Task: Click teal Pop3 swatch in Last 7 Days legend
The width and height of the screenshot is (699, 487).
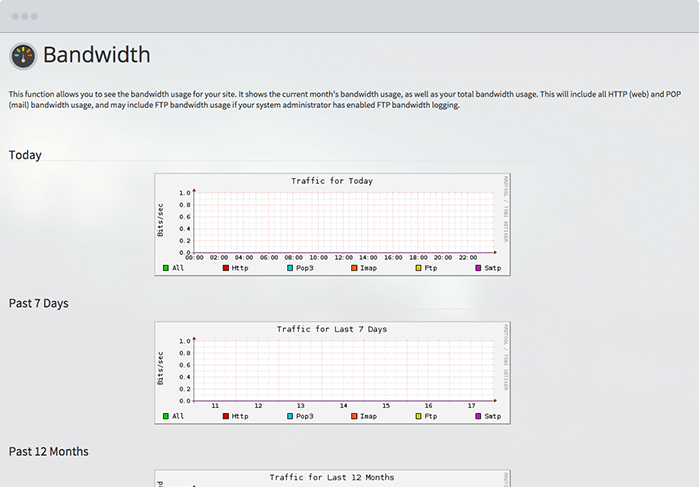Action: pos(290,416)
